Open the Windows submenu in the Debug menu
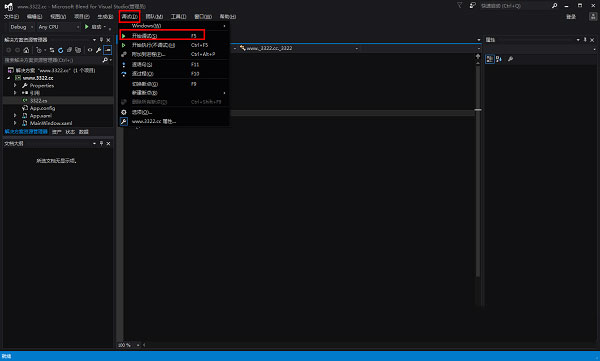This screenshot has width=600, height=361. 174,26
